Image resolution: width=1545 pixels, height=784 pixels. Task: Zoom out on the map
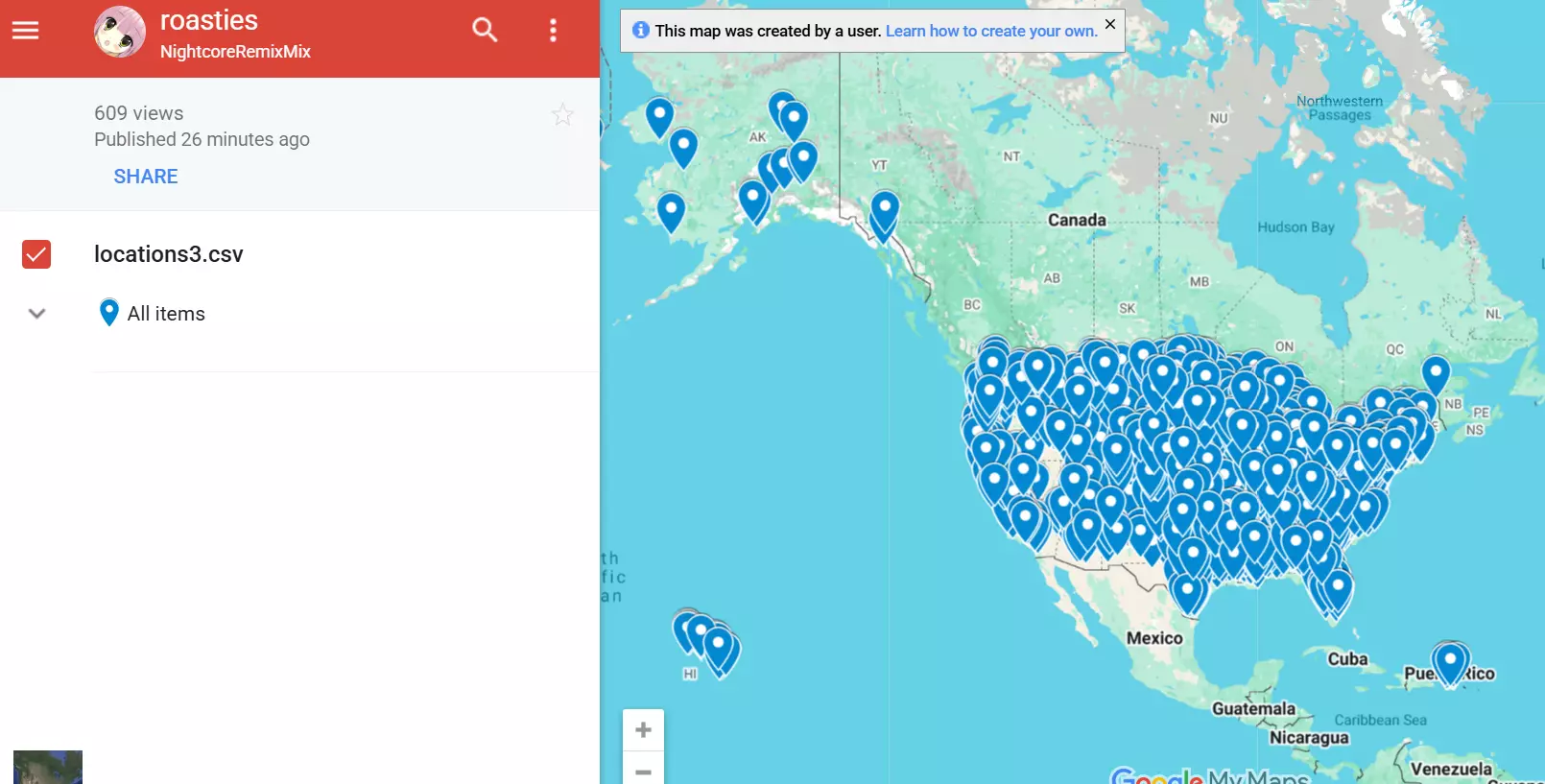point(643,770)
